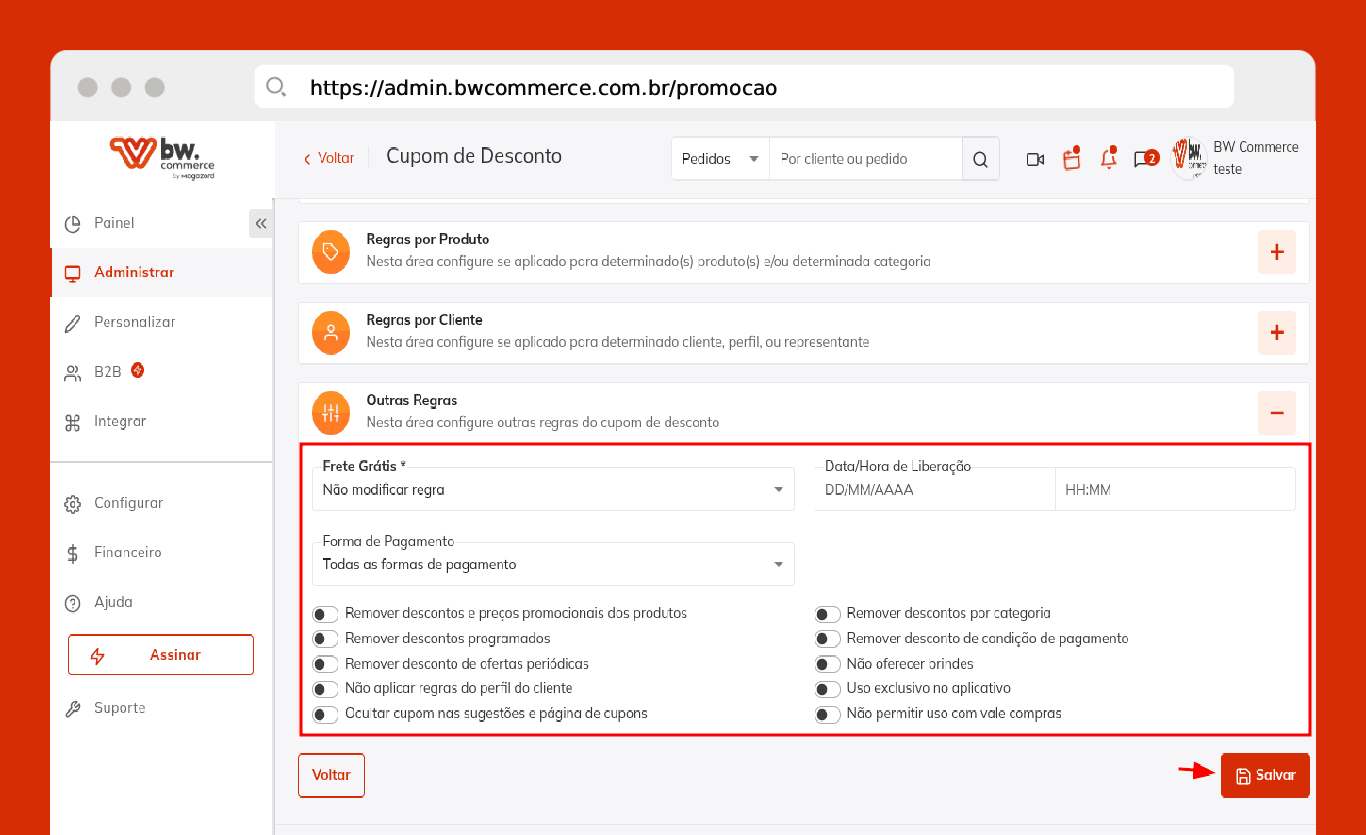Click the calendar icon in top bar

(x=1071, y=158)
